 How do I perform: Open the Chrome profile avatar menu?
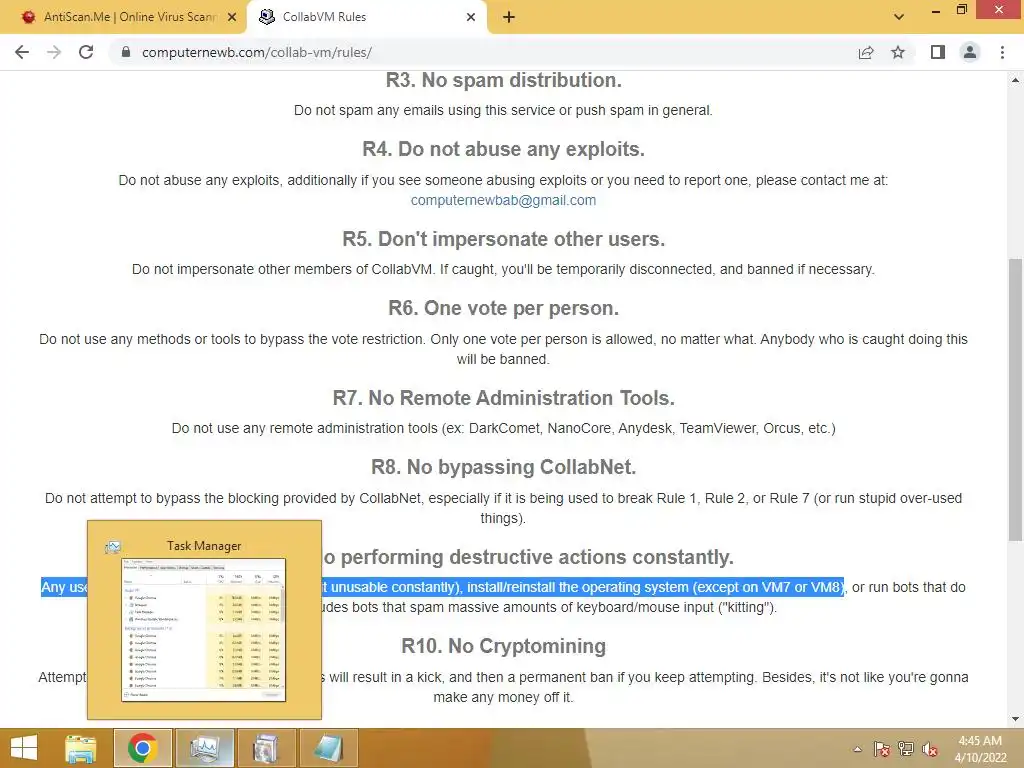[970, 52]
